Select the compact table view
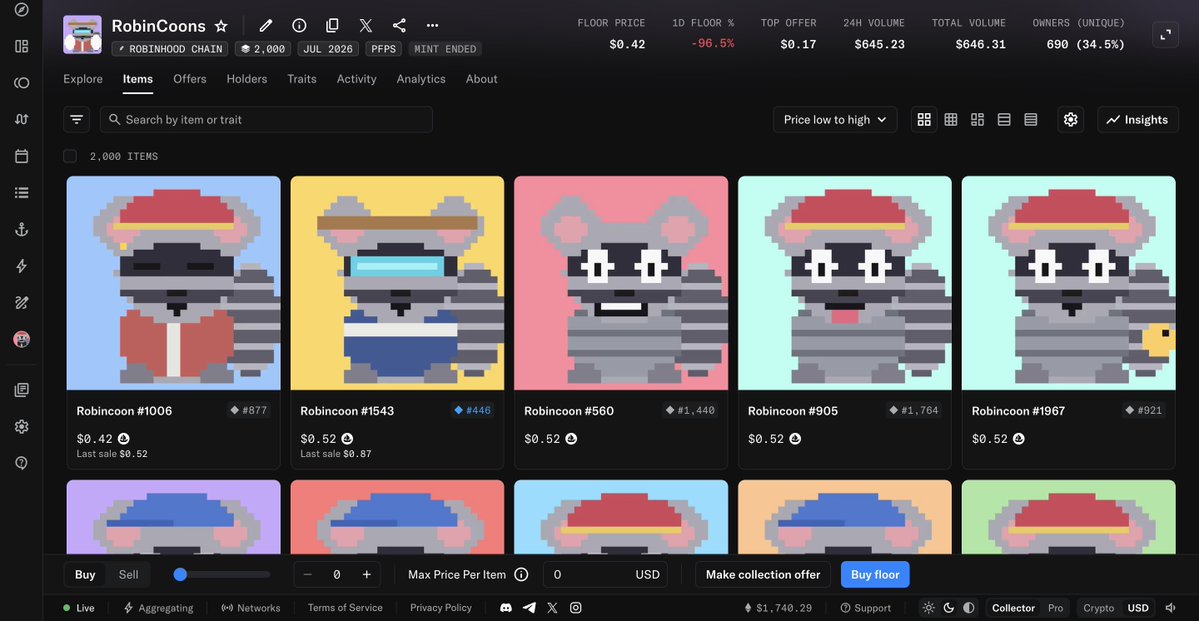The width and height of the screenshot is (1199, 621). point(1031,119)
